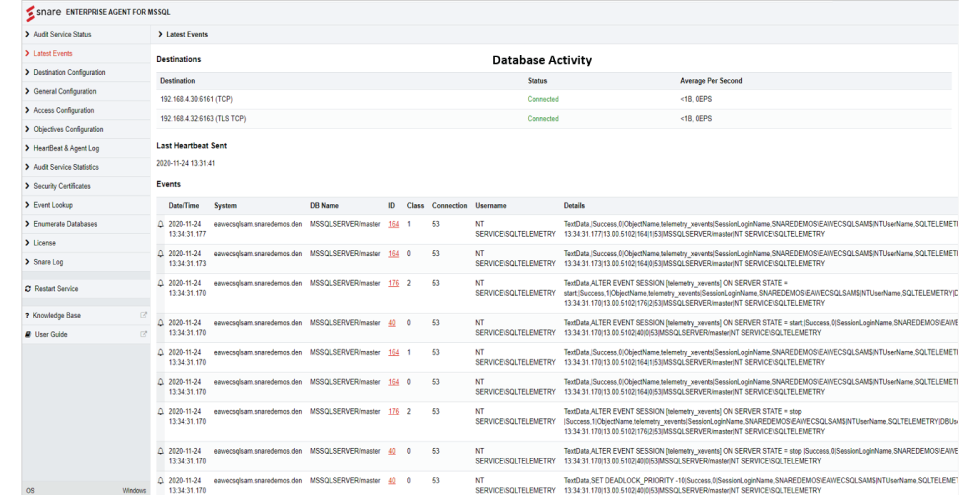Open the Knowledge Base link
This screenshot has height=495, width=980.
(x=56, y=316)
